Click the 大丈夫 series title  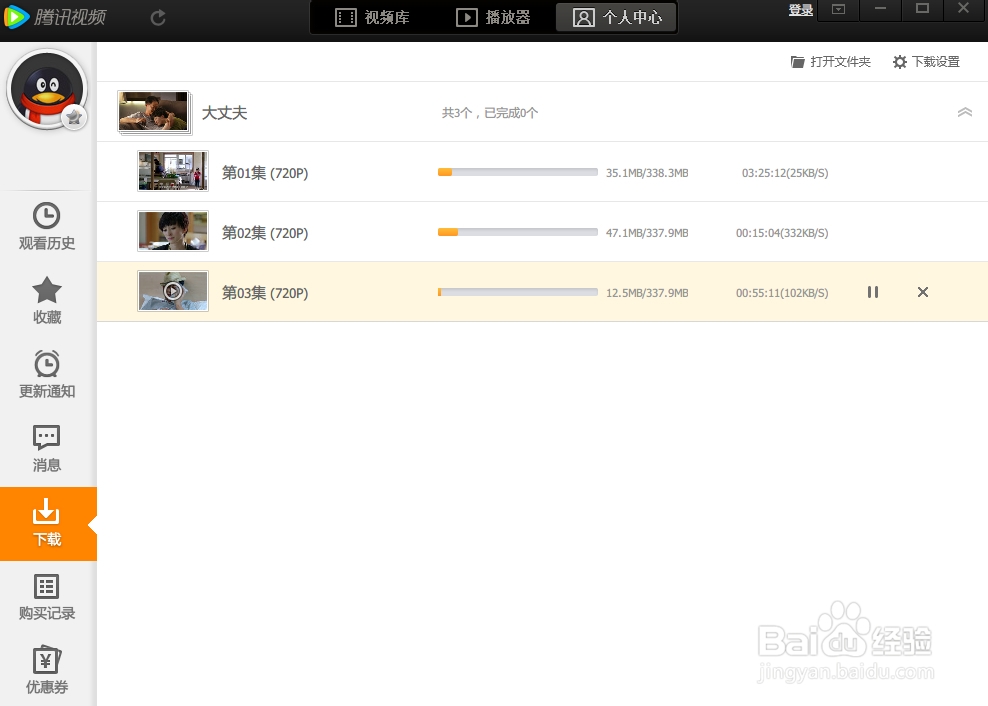click(x=224, y=113)
